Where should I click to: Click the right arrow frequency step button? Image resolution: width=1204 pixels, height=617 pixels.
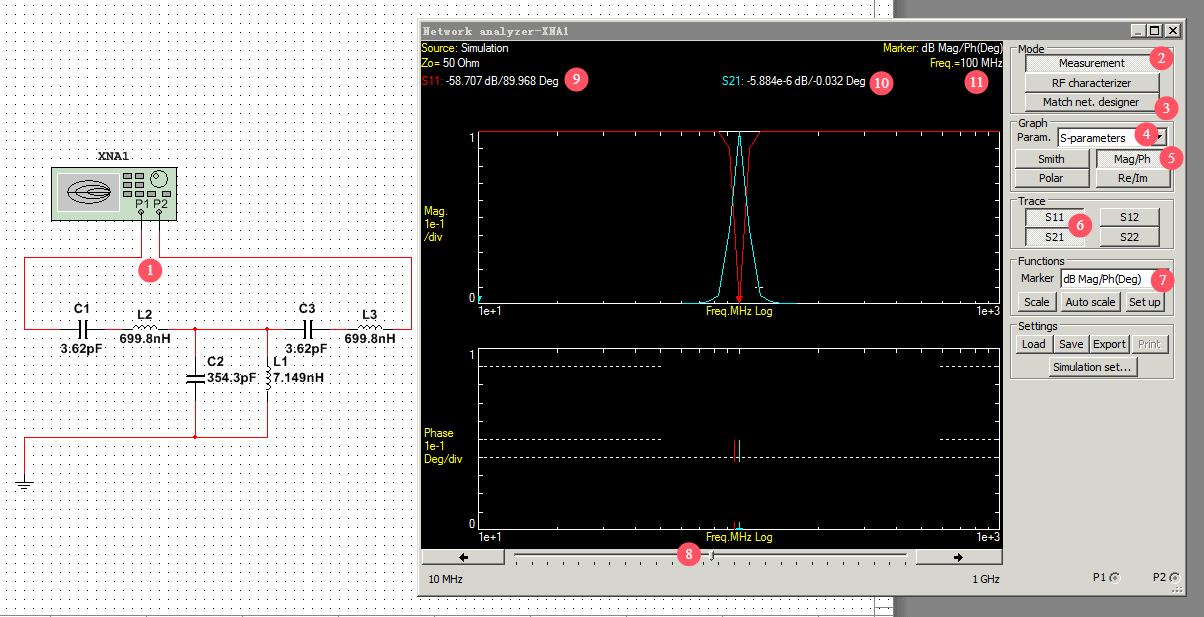click(957, 557)
